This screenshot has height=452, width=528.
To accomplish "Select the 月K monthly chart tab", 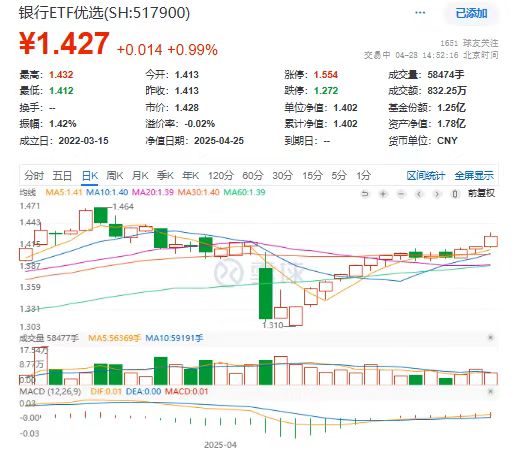I will (x=140, y=175).
